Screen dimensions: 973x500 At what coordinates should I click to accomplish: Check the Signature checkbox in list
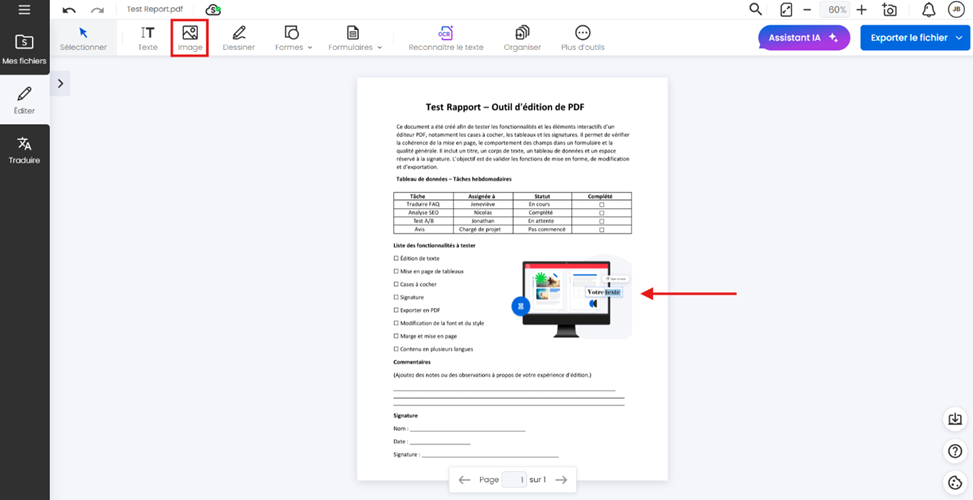(396, 297)
